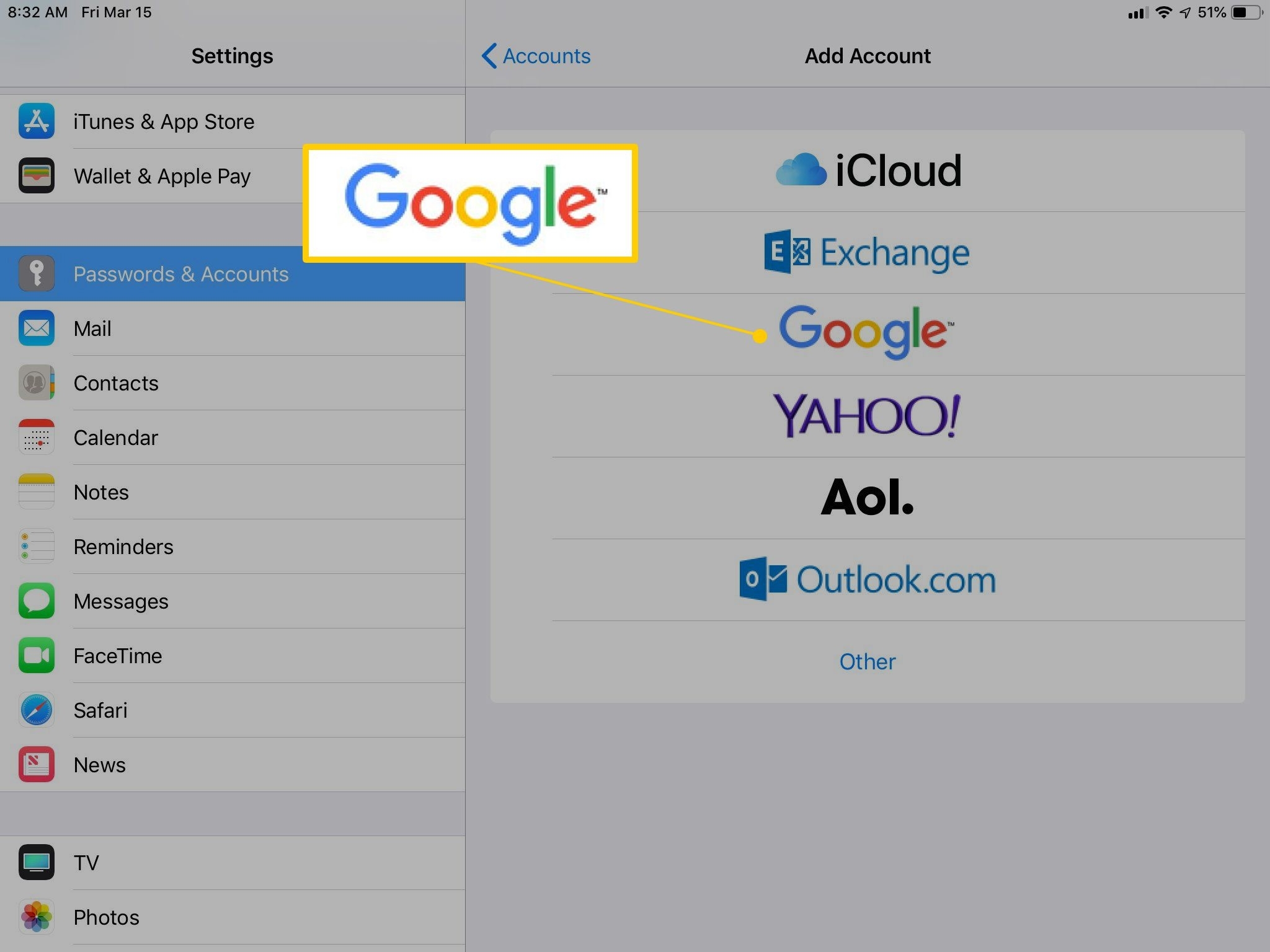Select Exchange account option
Viewport: 1270px width, 952px height.
coord(867,250)
